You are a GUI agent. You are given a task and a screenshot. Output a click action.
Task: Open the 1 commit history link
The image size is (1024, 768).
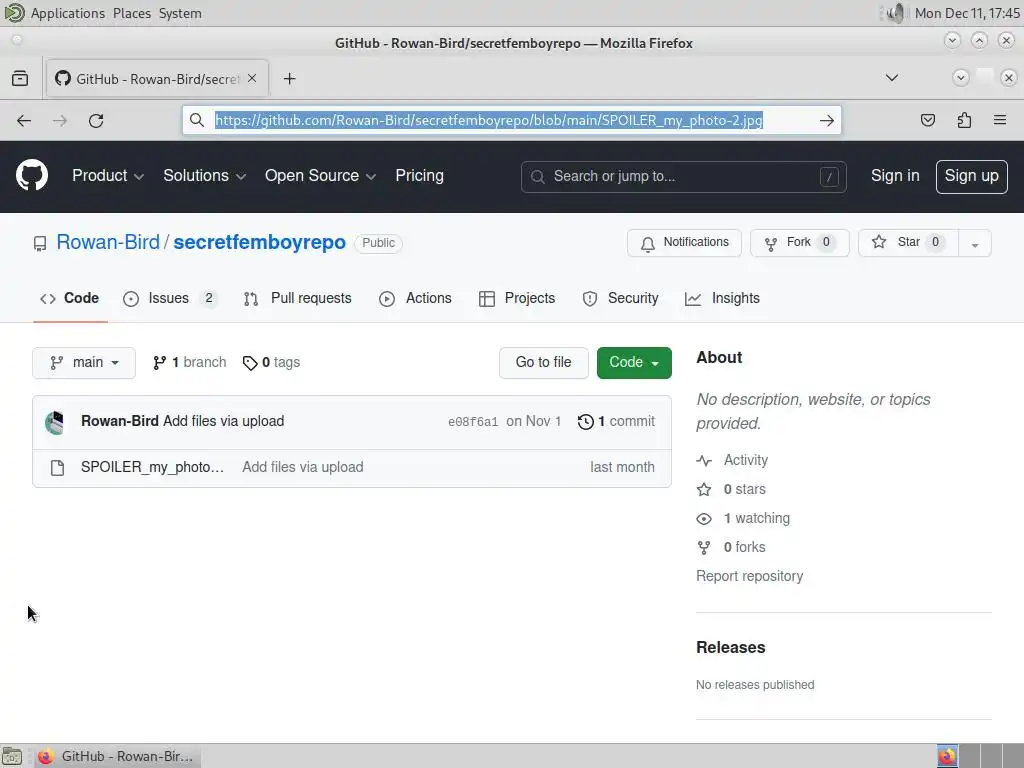click(616, 422)
